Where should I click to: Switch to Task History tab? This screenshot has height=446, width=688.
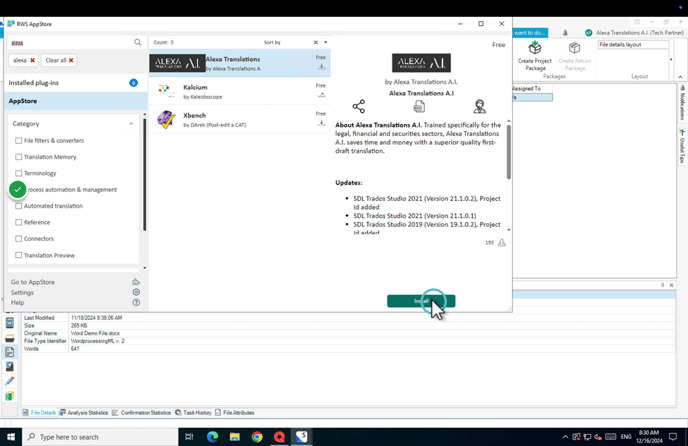pos(193,413)
